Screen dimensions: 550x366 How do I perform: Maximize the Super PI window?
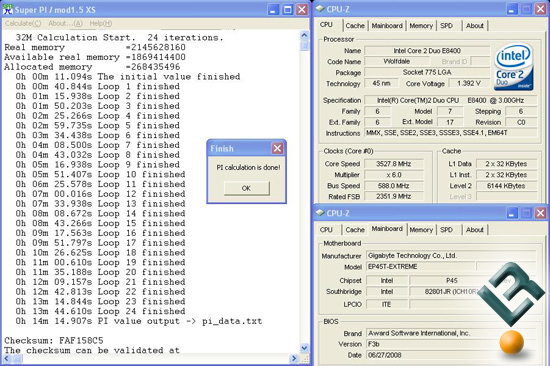click(x=288, y=9)
